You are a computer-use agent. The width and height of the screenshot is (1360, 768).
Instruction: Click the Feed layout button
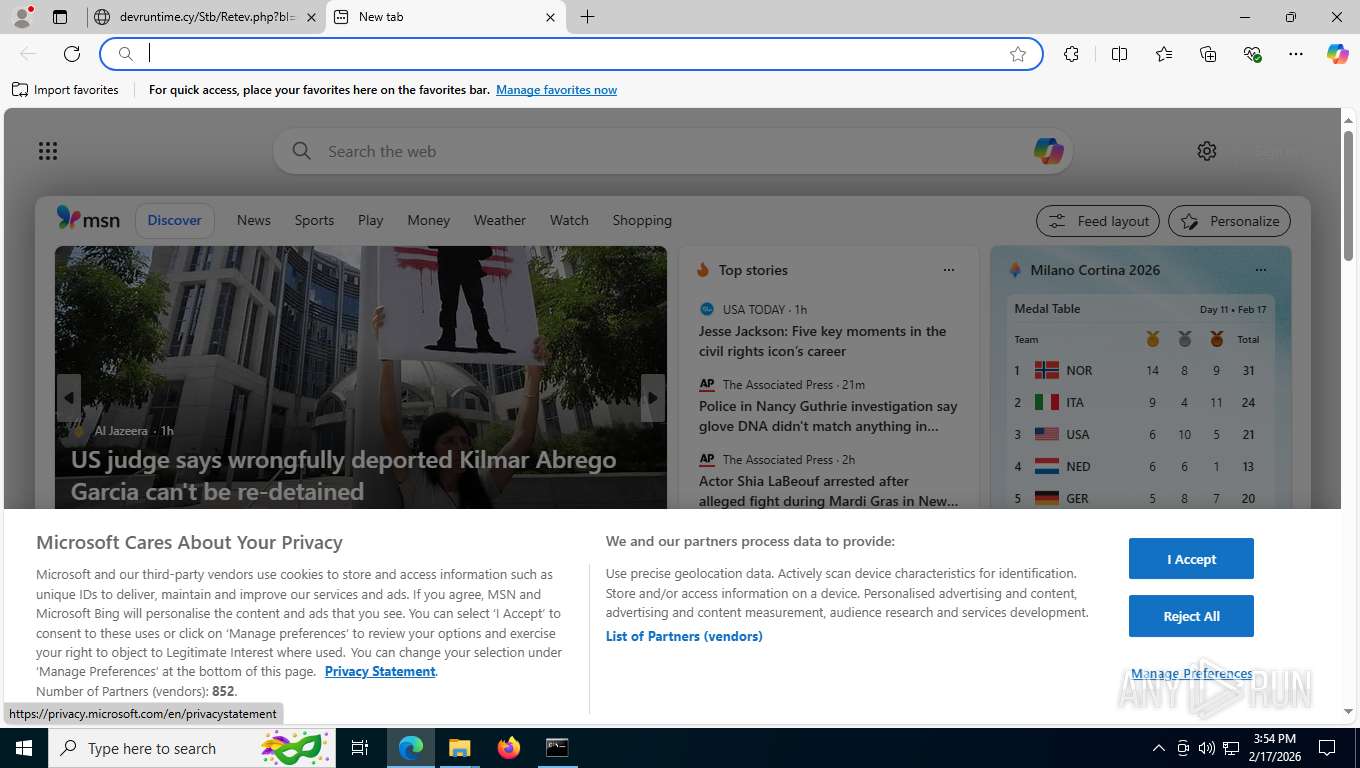pyautogui.click(x=1098, y=221)
